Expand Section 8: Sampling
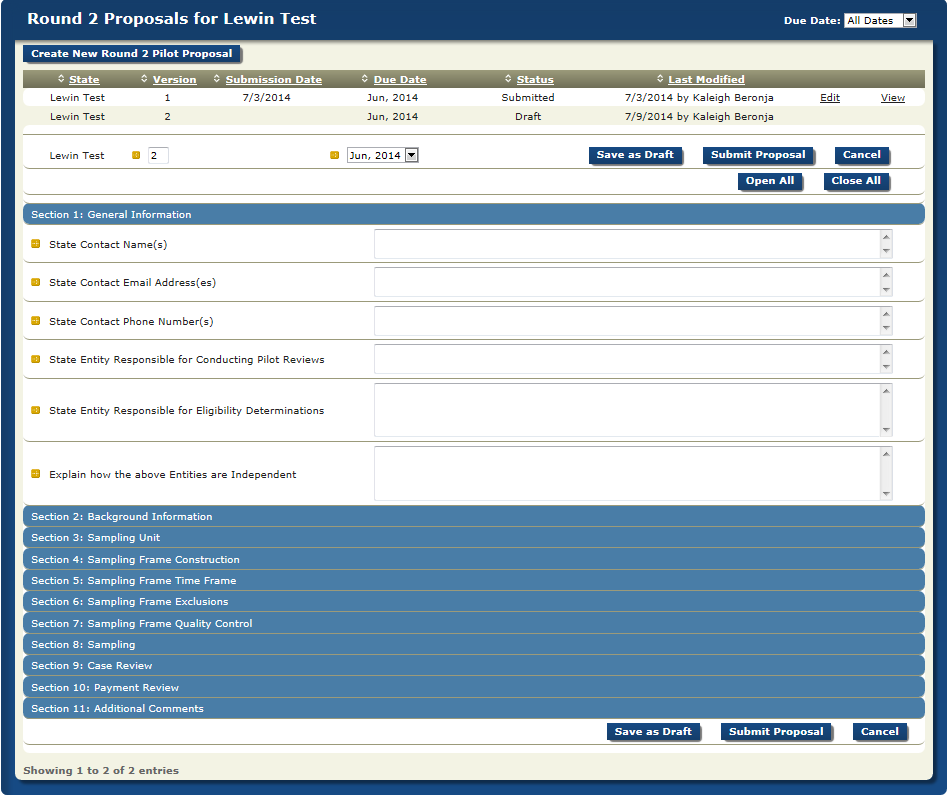 click(474, 645)
